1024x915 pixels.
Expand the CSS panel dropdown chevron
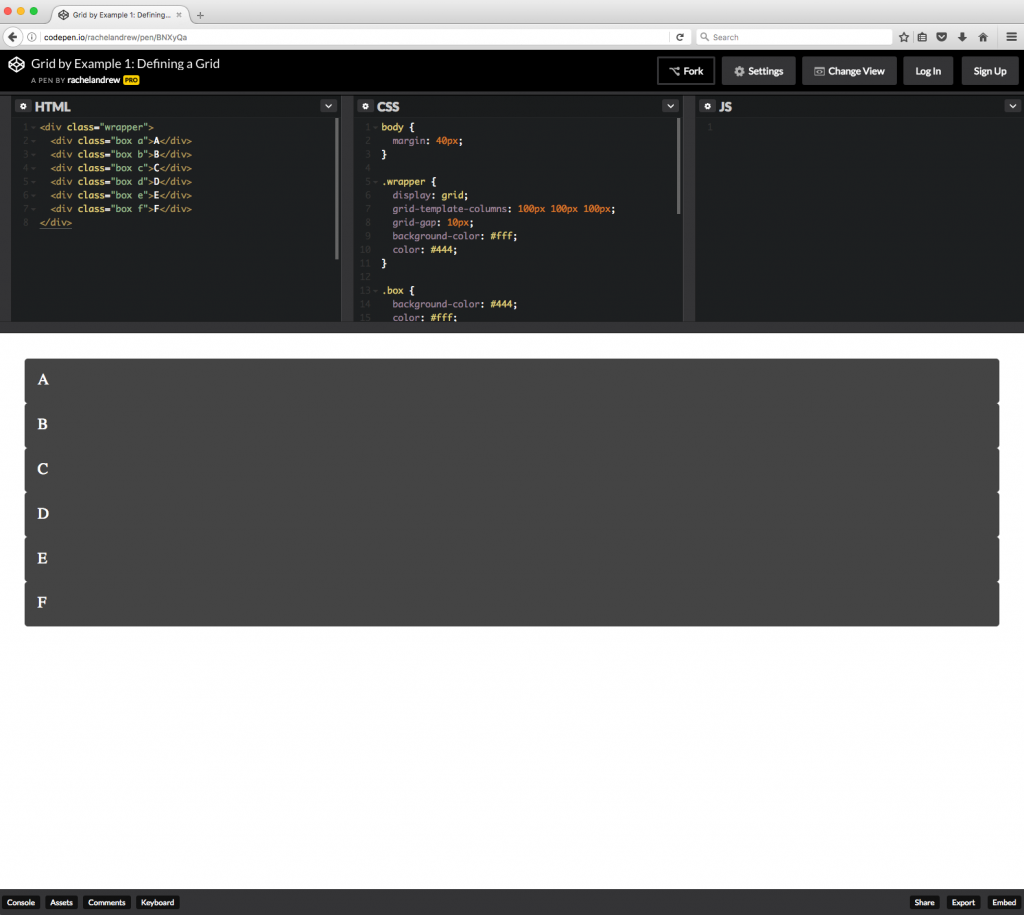tap(670, 106)
